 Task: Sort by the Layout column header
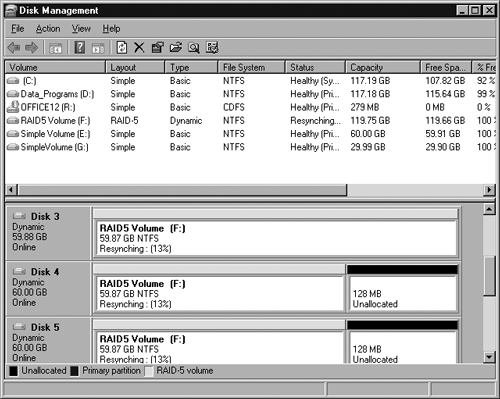tap(135, 67)
